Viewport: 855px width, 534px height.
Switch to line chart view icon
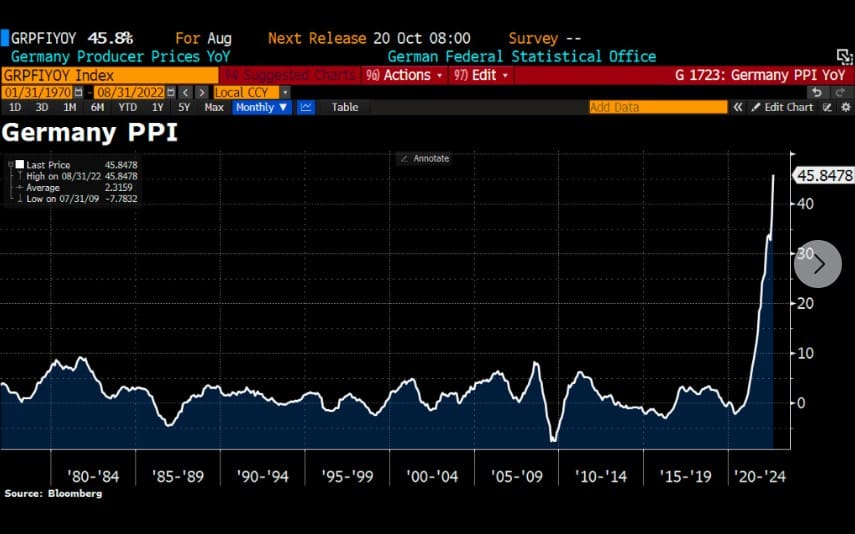(x=306, y=107)
